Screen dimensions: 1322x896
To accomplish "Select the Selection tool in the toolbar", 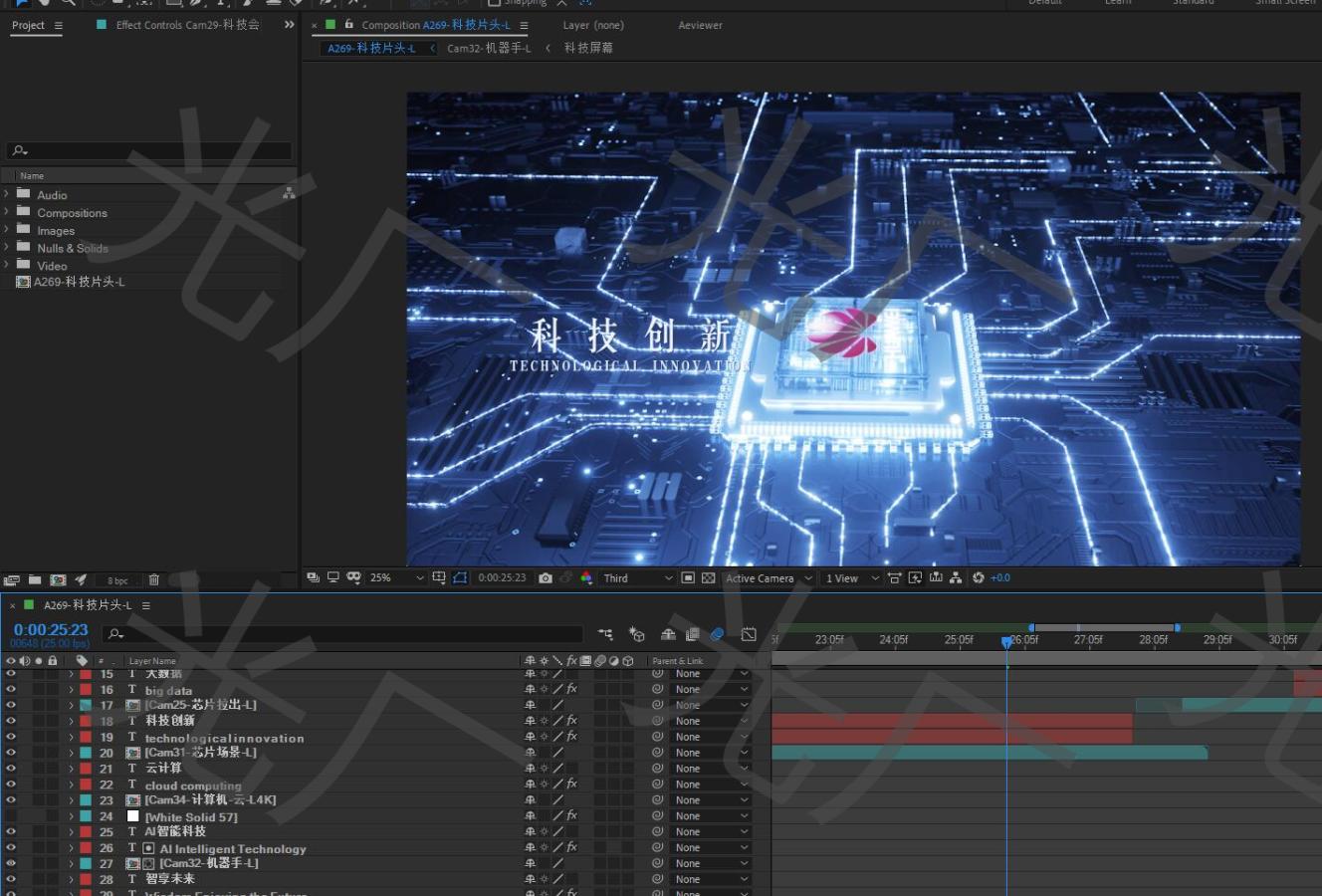I will pos(23,4).
